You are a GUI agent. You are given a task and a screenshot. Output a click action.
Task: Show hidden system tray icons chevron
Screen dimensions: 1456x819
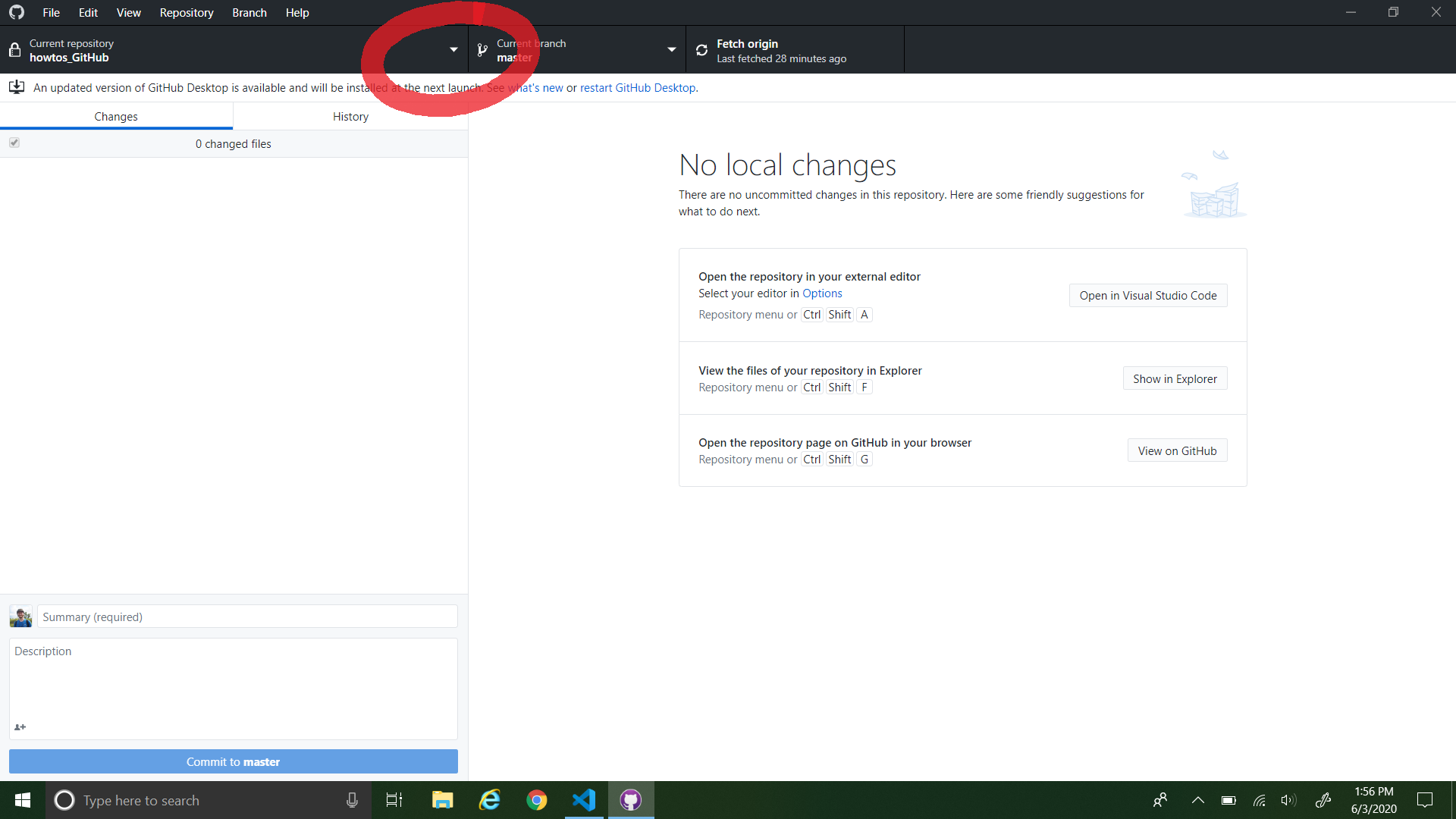point(1198,800)
